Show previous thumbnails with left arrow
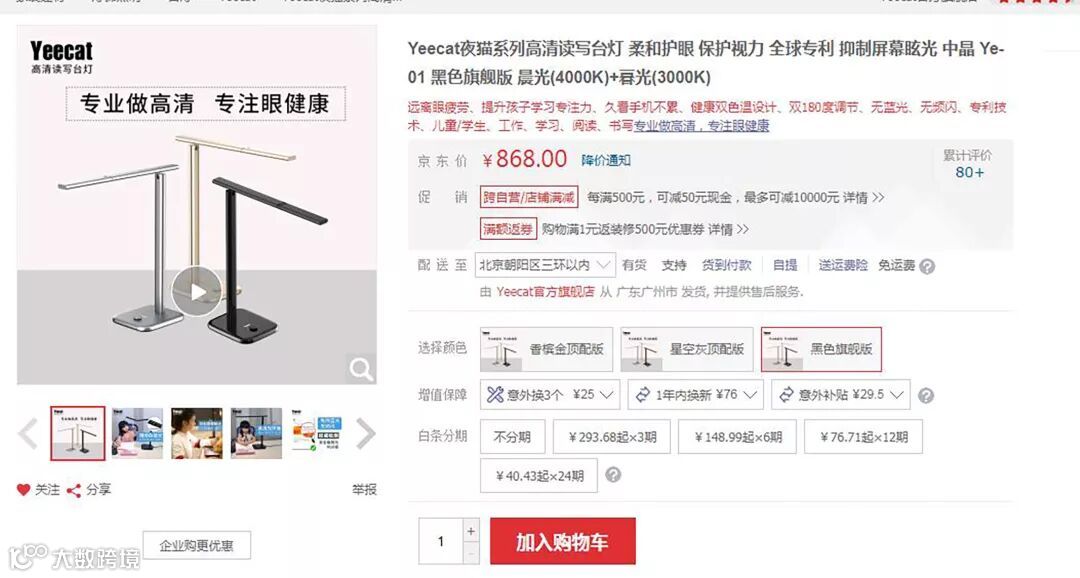 tap(28, 434)
